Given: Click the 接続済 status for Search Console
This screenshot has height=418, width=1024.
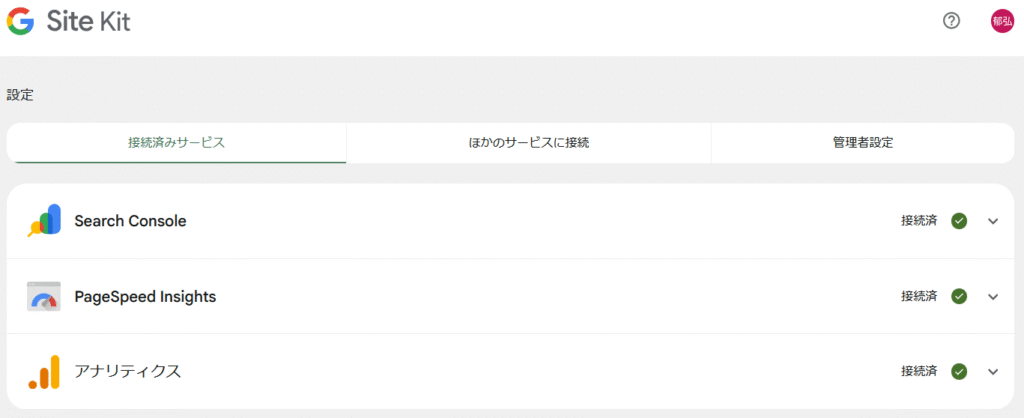Looking at the screenshot, I should 919,221.
